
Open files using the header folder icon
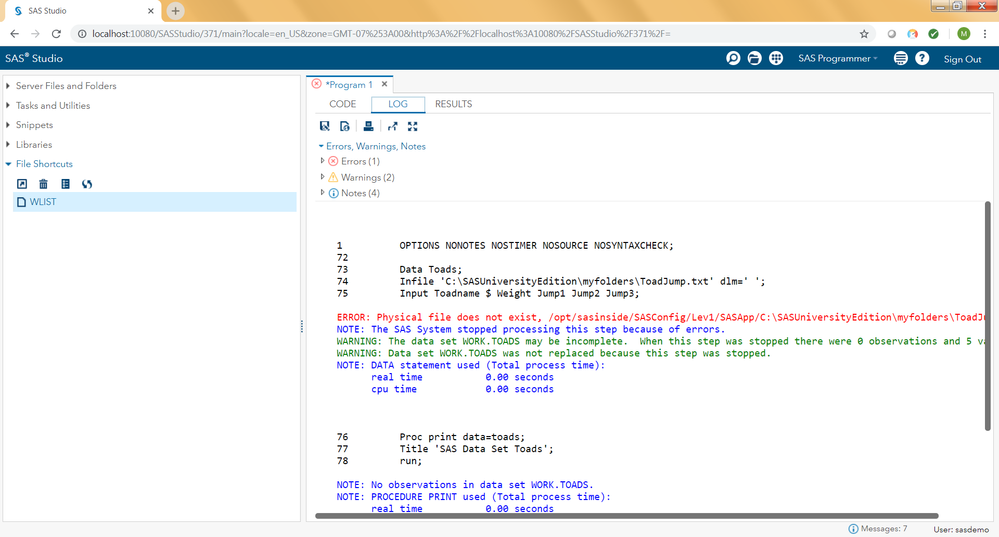point(754,59)
